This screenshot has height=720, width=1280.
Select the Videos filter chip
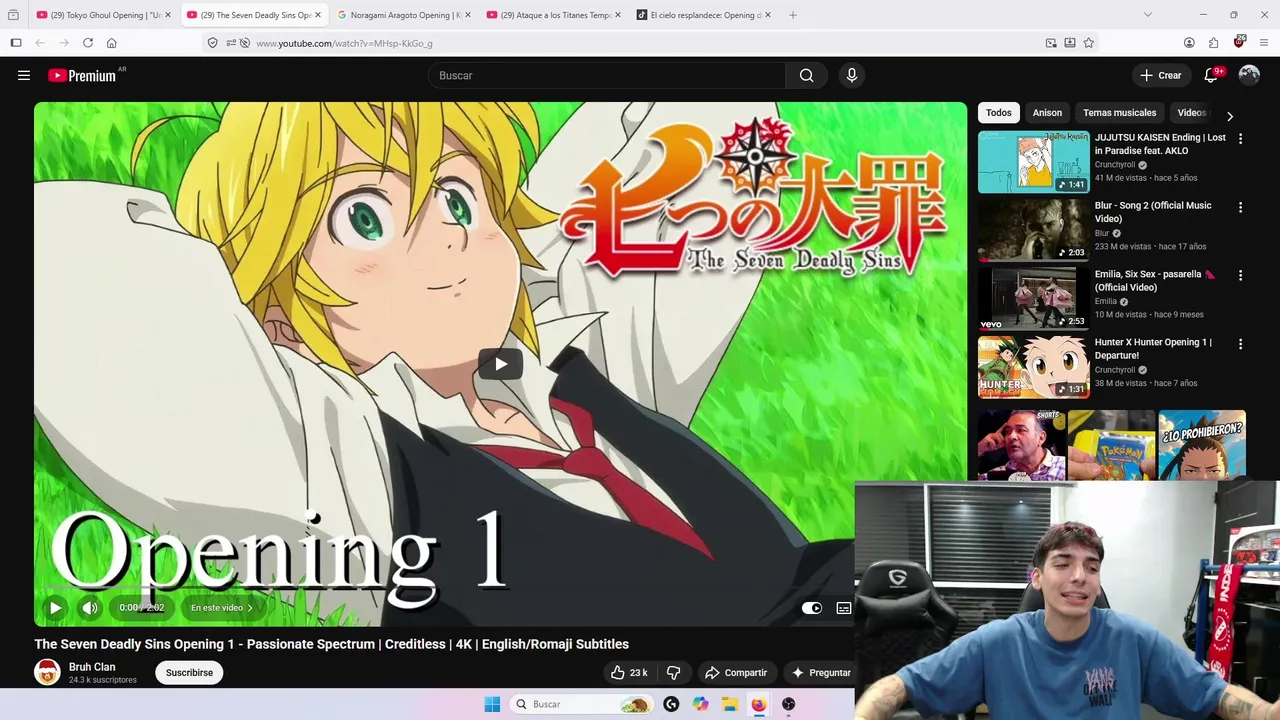(x=1191, y=113)
